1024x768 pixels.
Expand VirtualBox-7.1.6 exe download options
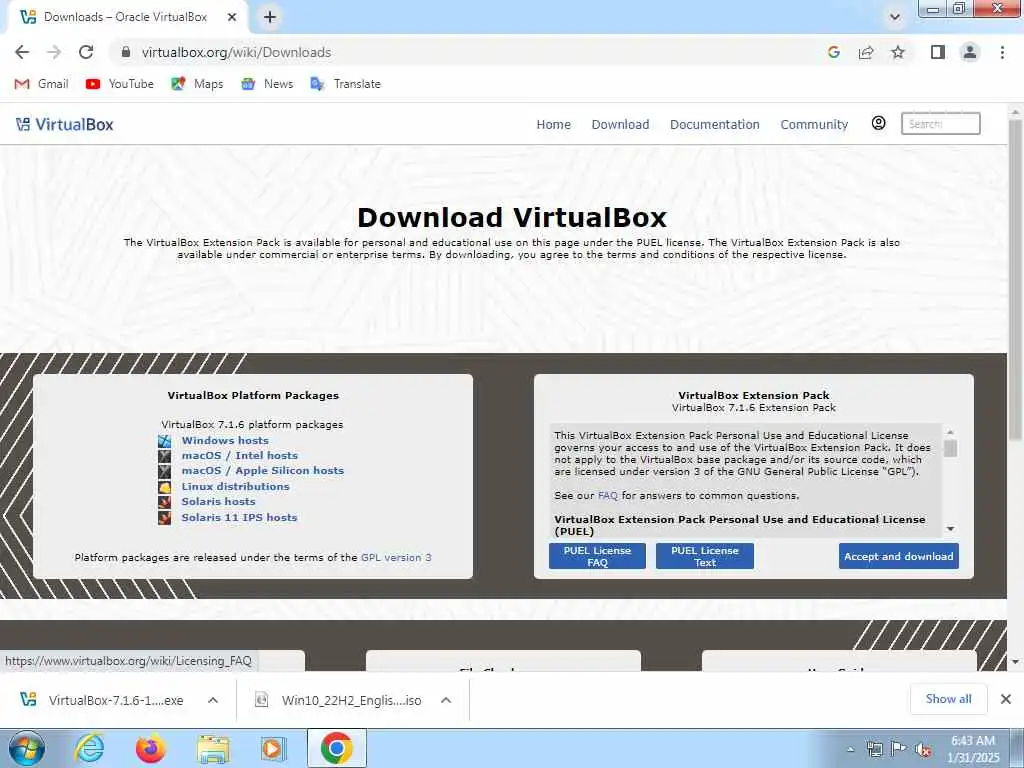click(213, 700)
